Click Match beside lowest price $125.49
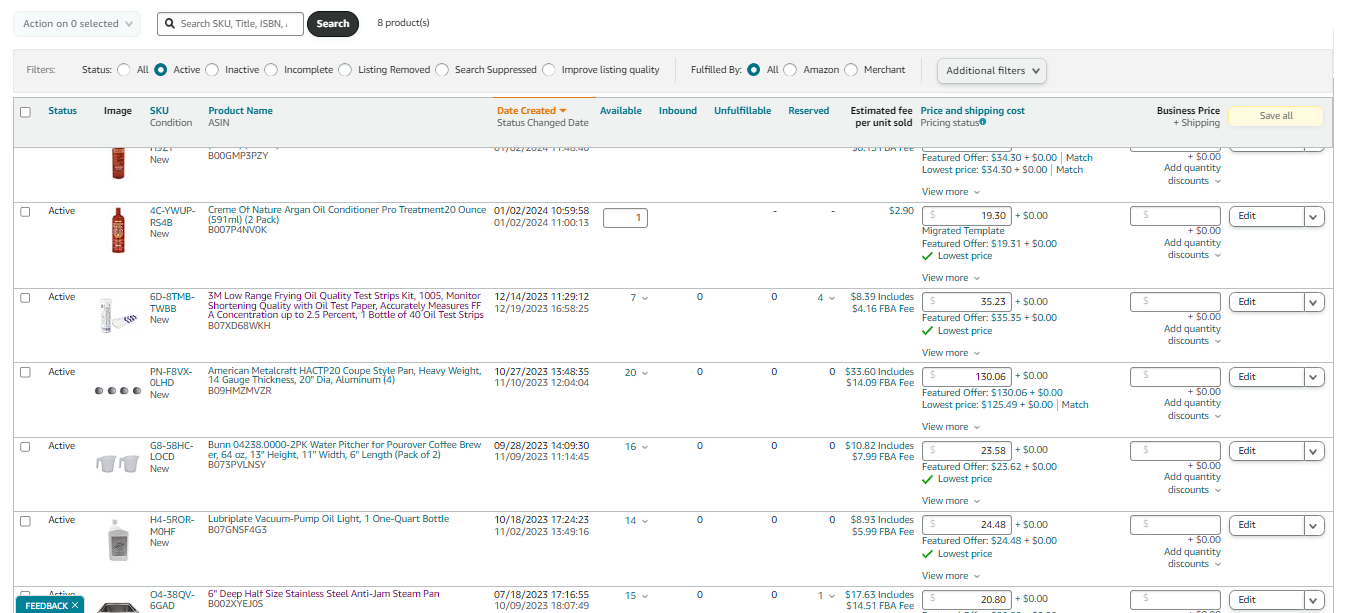1345x613 pixels. pos(1075,405)
